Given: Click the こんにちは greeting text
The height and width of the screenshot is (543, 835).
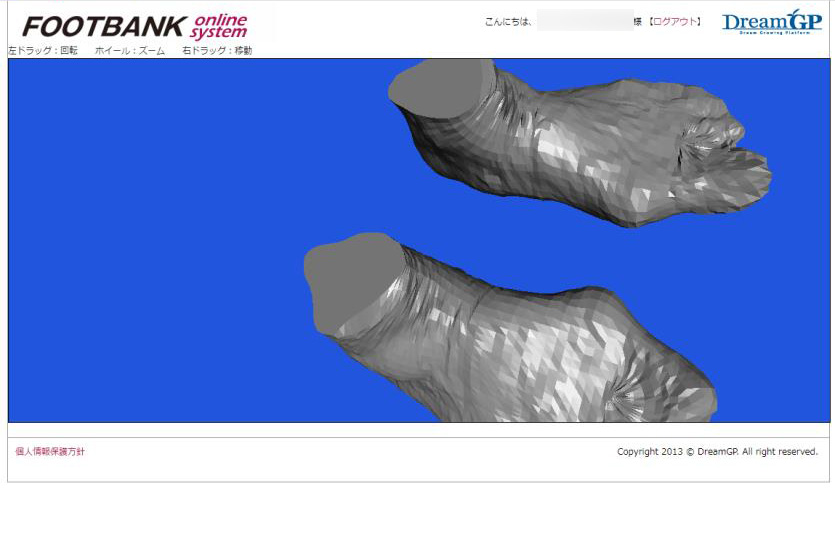Looking at the screenshot, I should [x=508, y=22].
